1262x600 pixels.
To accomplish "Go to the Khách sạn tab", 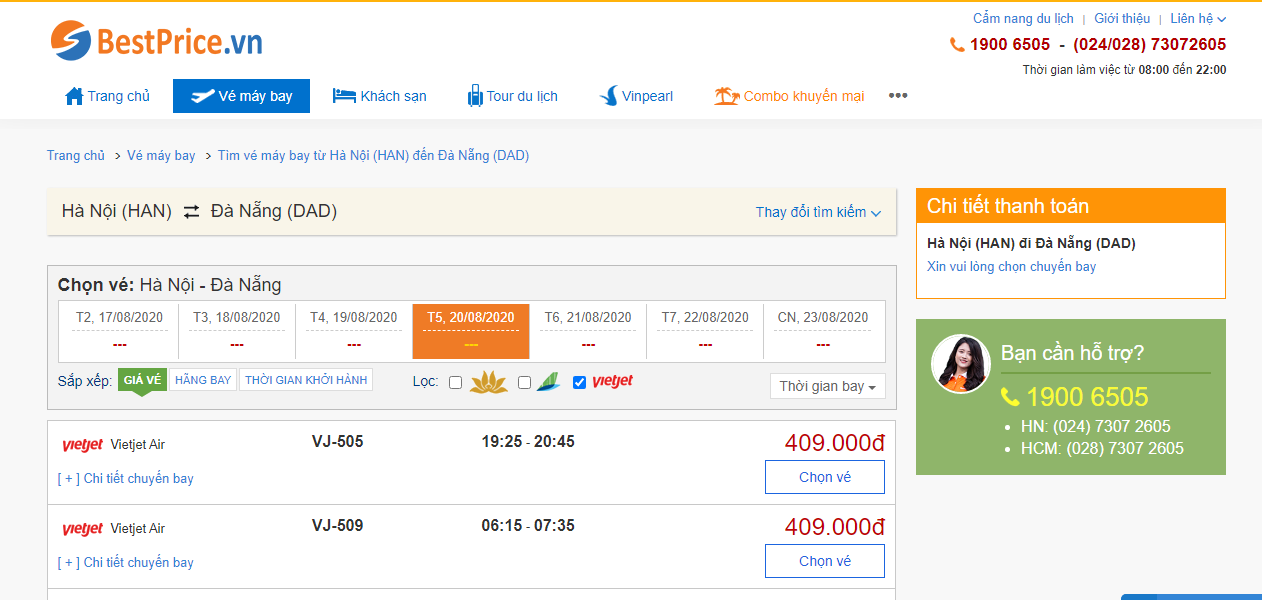I will point(379,96).
